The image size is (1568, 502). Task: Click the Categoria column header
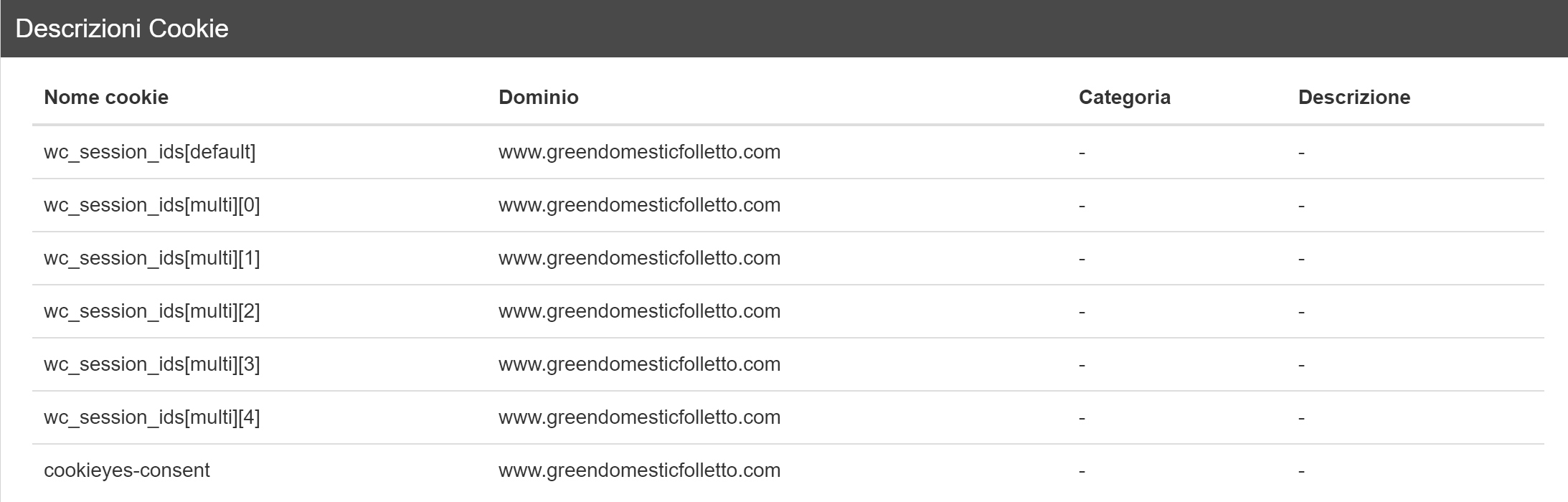coord(1125,98)
